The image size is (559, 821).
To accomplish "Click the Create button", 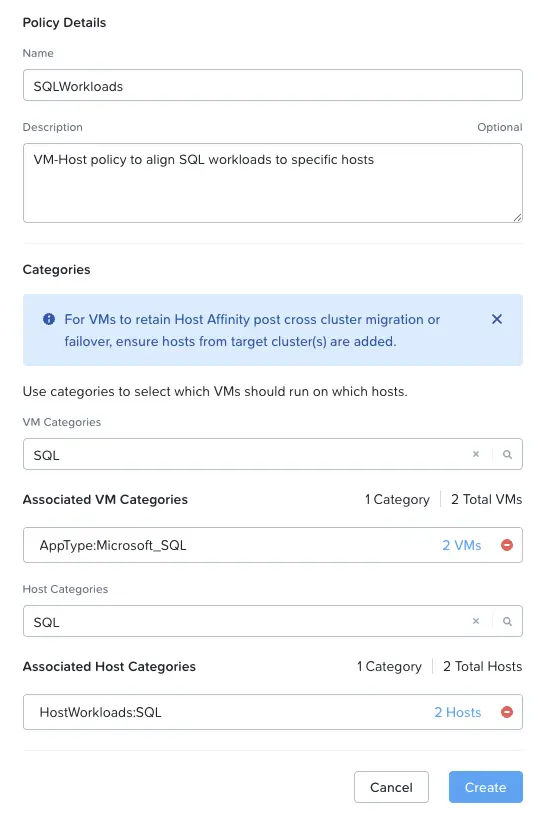I will point(486,787).
